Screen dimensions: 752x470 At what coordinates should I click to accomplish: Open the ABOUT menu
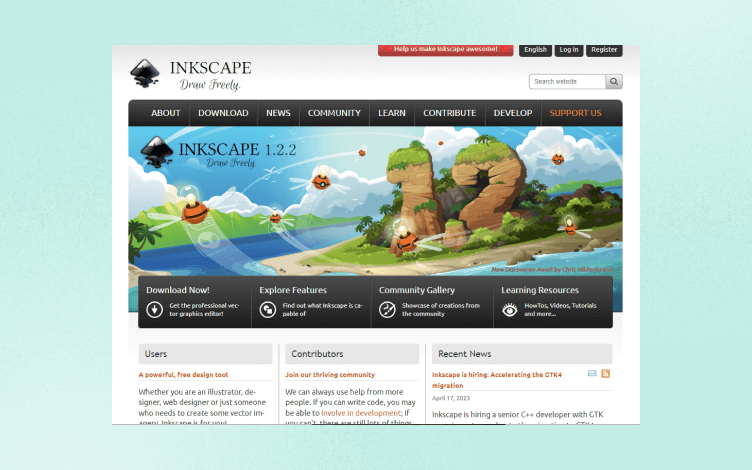point(165,113)
